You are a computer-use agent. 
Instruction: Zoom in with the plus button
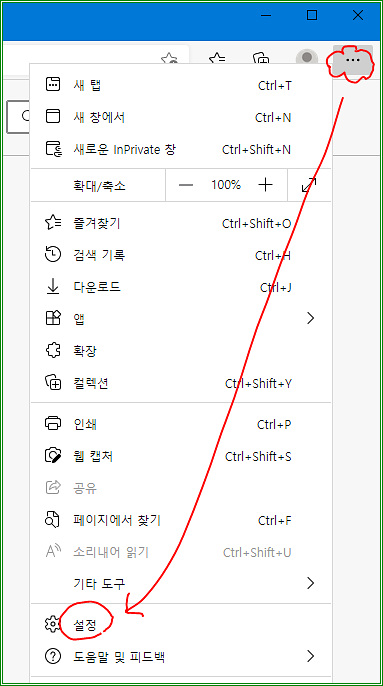point(265,185)
